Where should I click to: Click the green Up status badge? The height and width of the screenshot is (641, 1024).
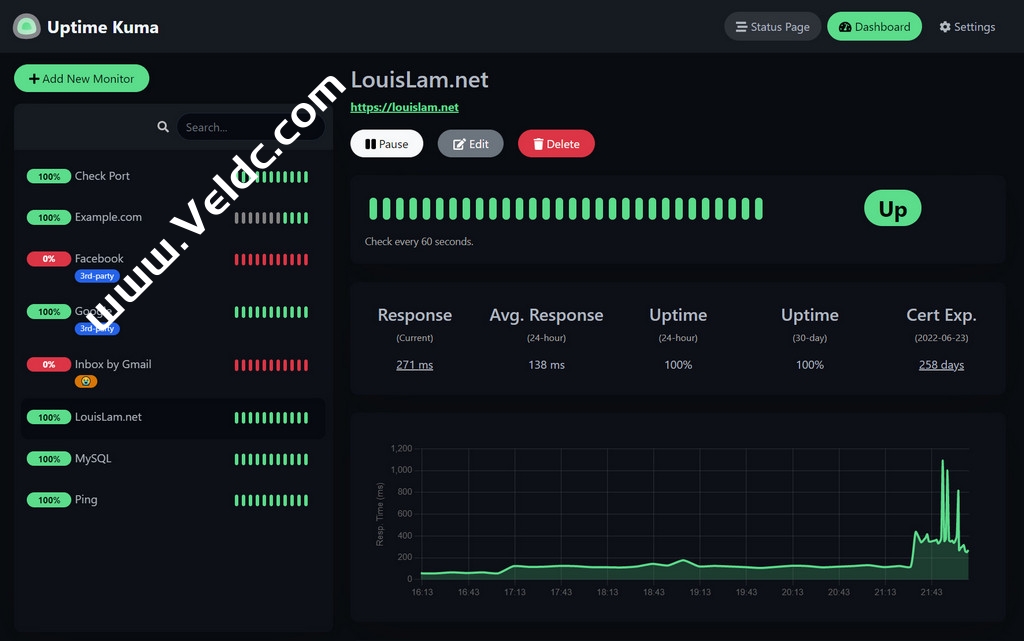click(x=891, y=208)
